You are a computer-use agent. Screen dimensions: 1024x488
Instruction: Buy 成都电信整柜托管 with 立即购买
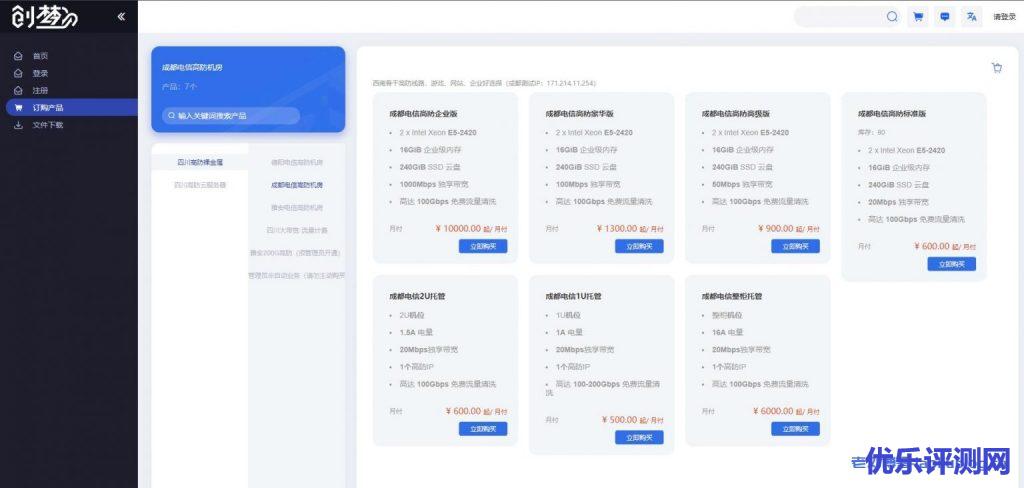pos(795,429)
